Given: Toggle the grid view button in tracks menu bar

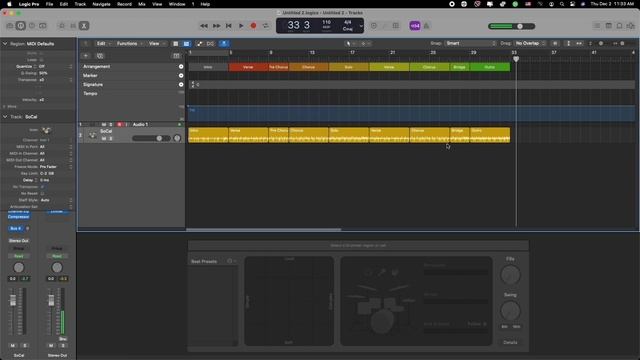Looking at the screenshot, I should click(176, 44).
